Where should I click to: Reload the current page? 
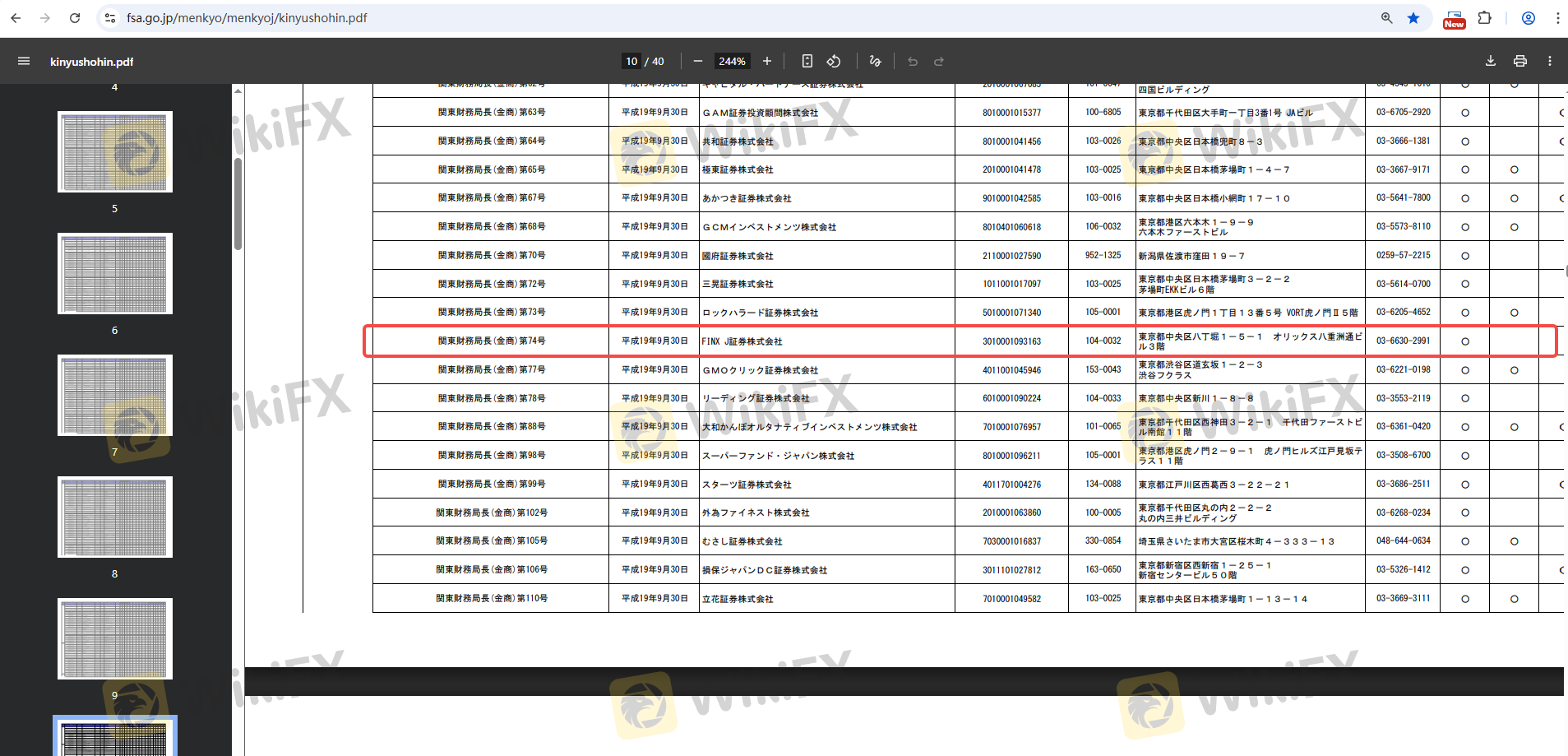click(75, 18)
